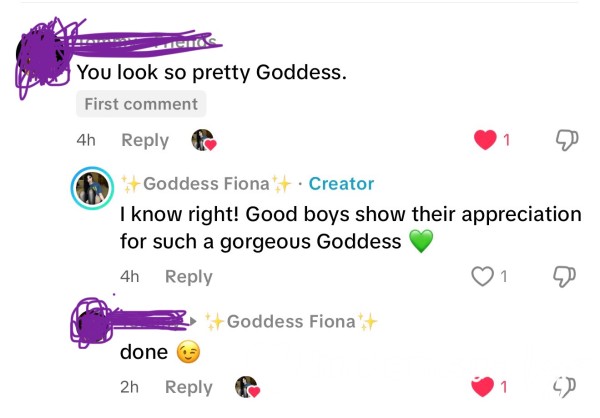Open the scribbled-out 'done' commenter avatar
The width and height of the screenshot is (600, 418).
(x=93, y=323)
